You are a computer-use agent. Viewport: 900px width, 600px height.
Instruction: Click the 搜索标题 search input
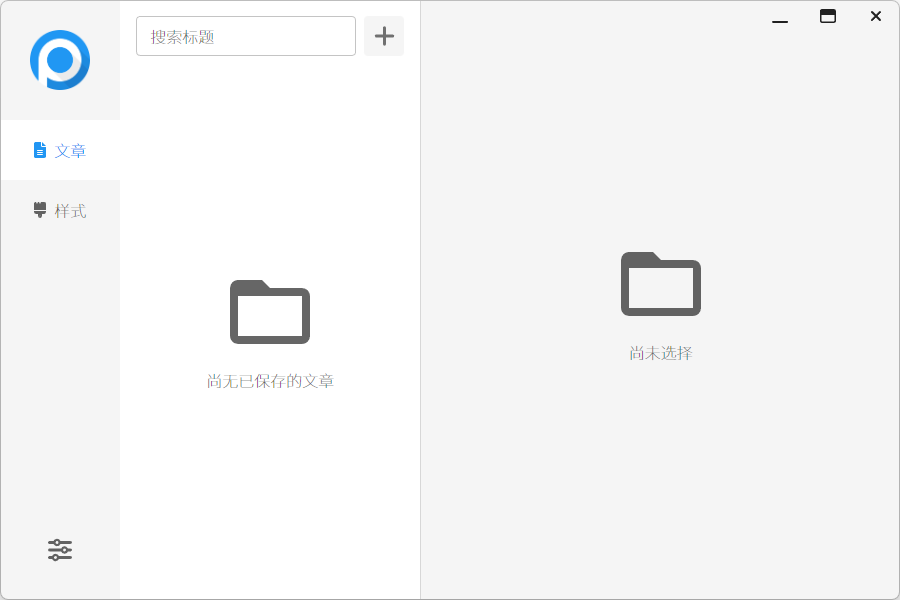pos(245,36)
